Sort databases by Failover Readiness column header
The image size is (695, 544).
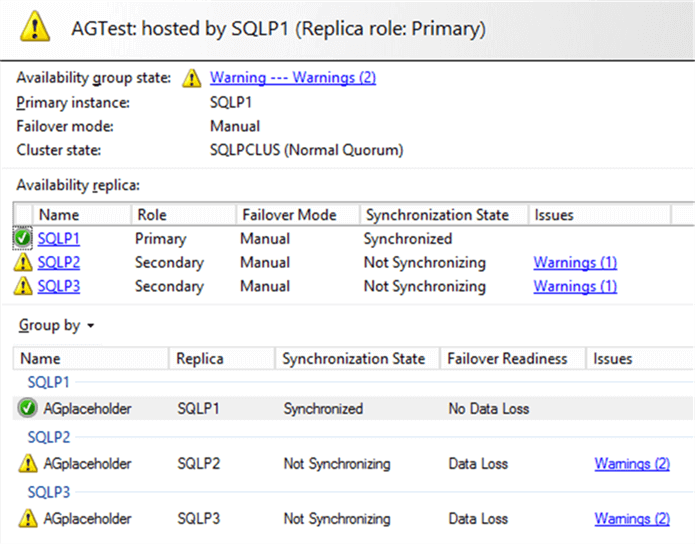click(x=507, y=358)
